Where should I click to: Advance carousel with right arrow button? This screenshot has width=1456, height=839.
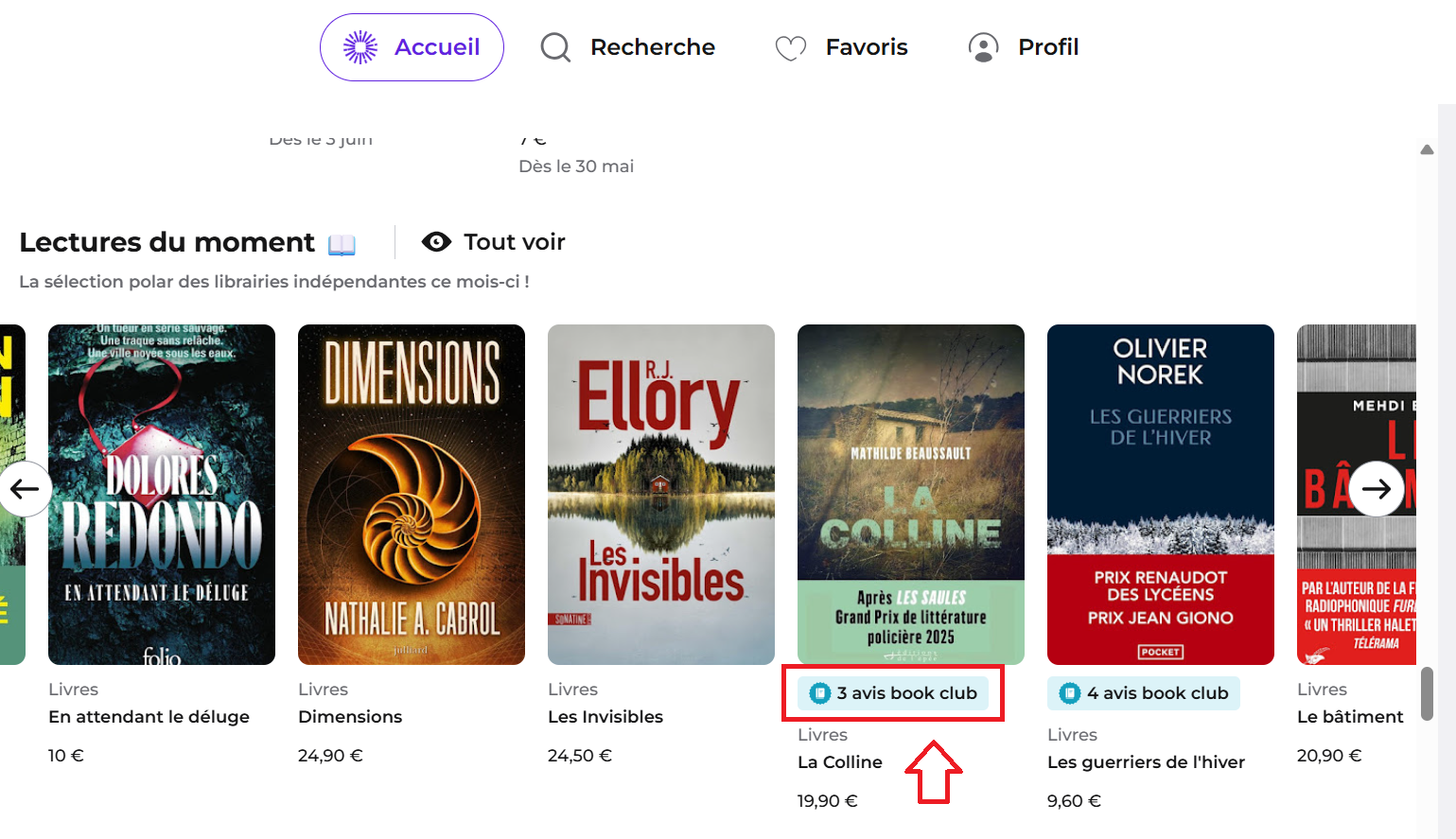(x=1377, y=489)
